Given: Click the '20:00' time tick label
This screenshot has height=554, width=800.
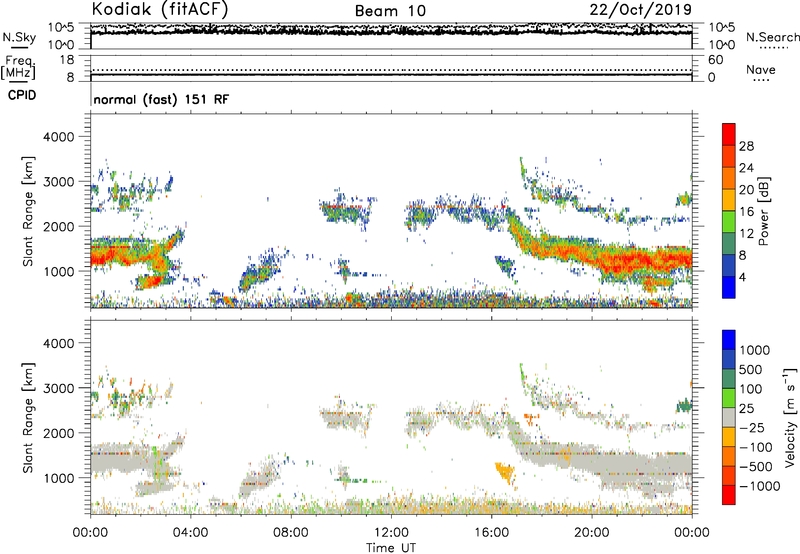Looking at the screenshot, I should 591,533.
